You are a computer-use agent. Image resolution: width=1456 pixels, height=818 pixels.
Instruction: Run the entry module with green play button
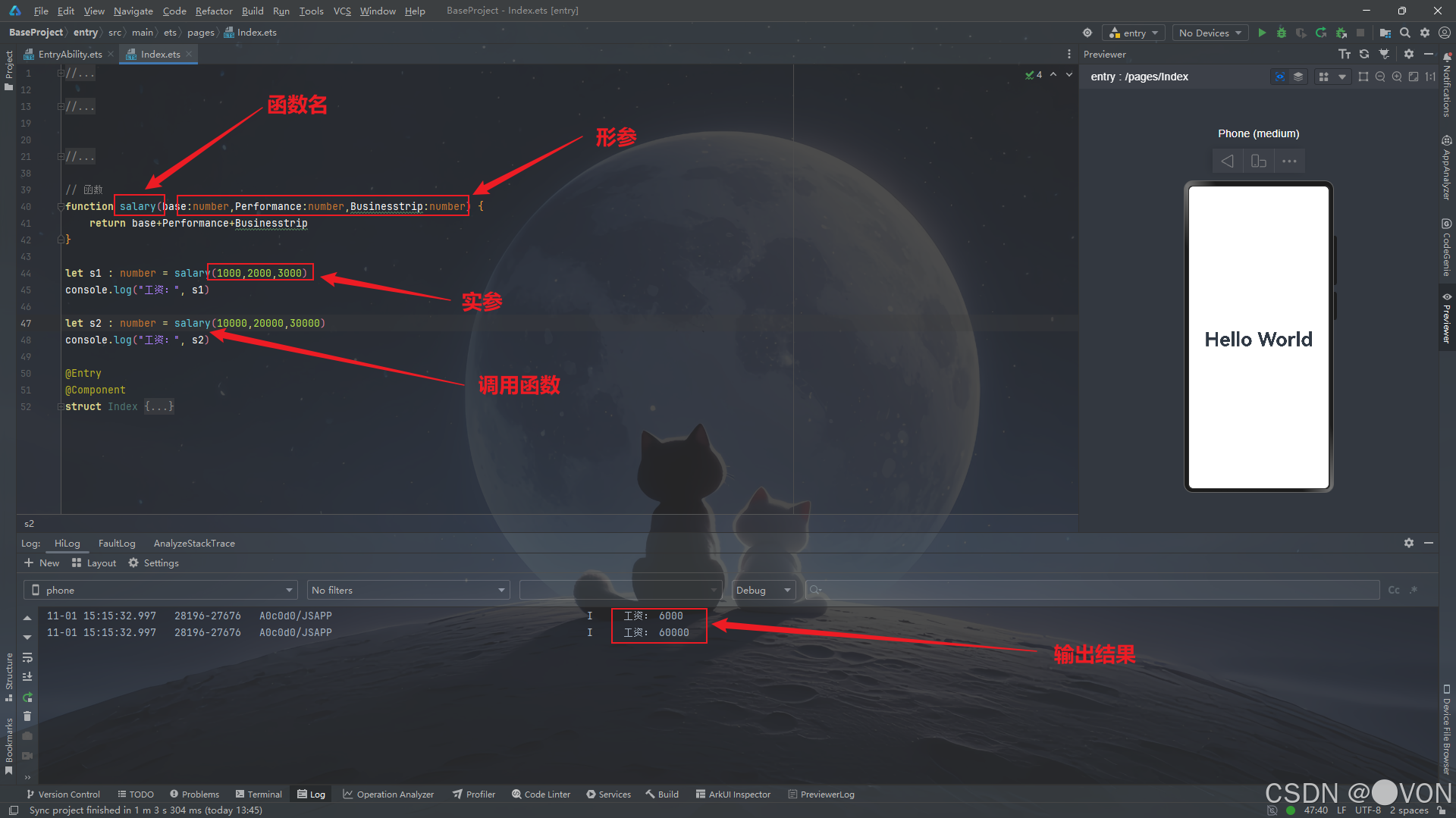pyautogui.click(x=1262, y=33)
